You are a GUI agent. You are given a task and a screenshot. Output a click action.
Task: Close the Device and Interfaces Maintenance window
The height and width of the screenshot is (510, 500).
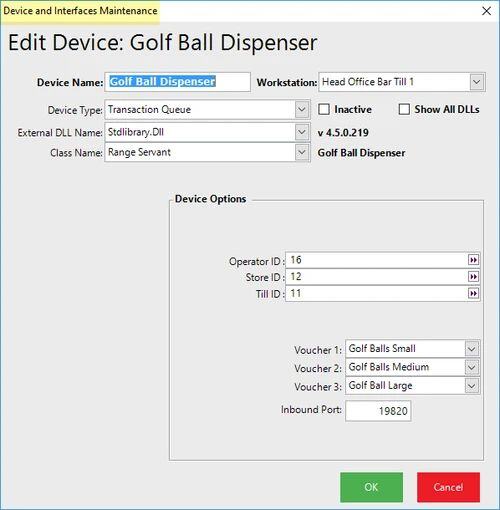tap(486, 11)
